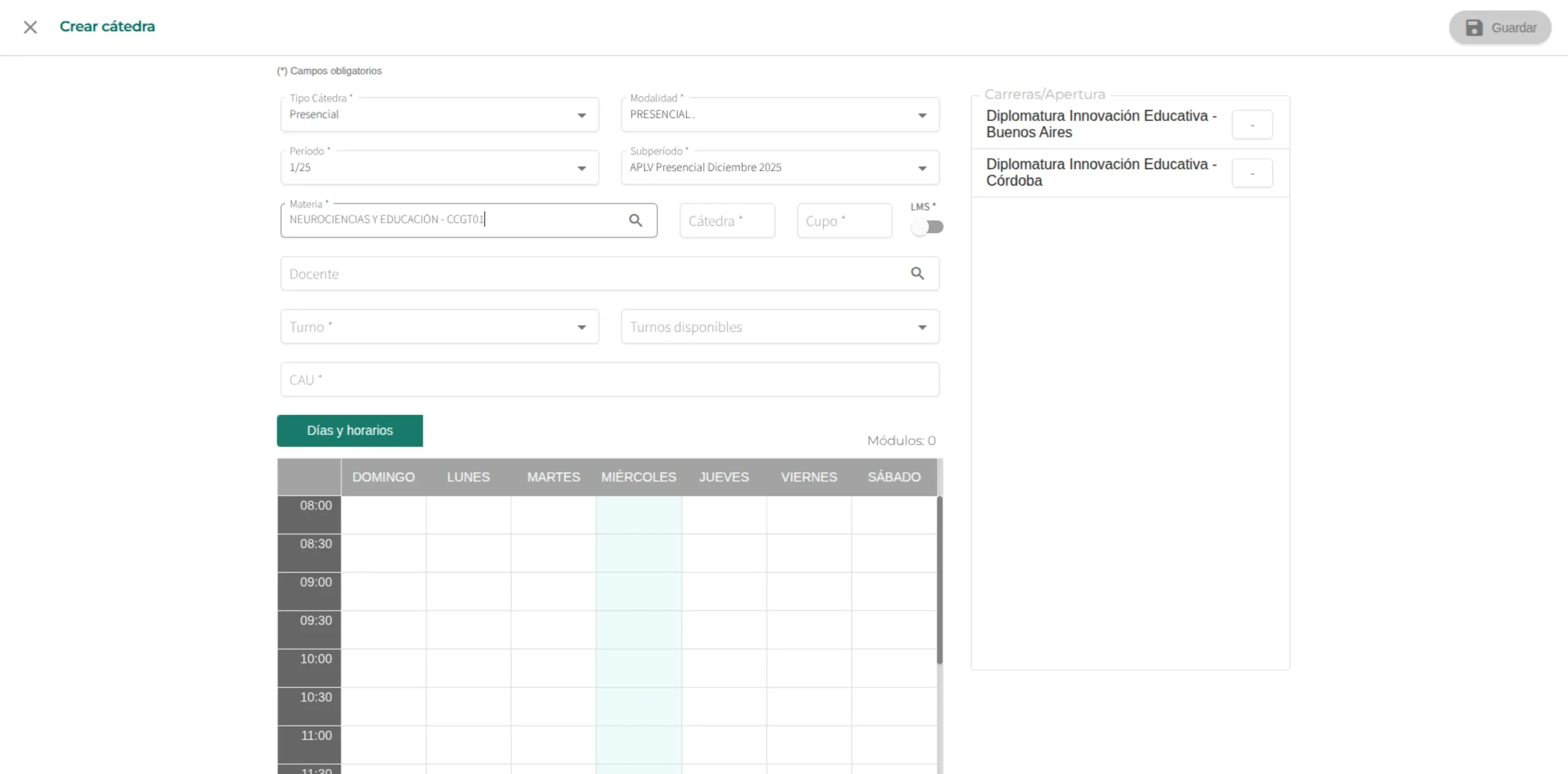
Task: Toggle the LMS switch
Action: [x=926, y=227]
